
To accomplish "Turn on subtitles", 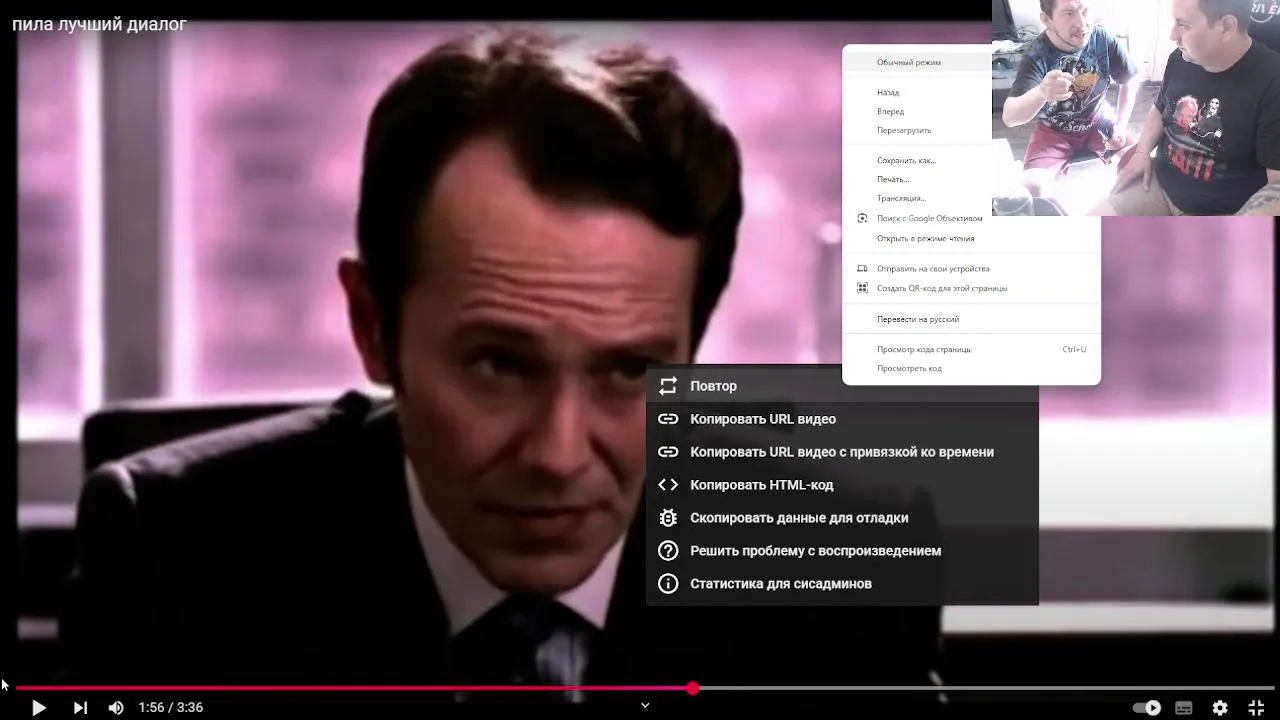I will tap(1184, 707).
